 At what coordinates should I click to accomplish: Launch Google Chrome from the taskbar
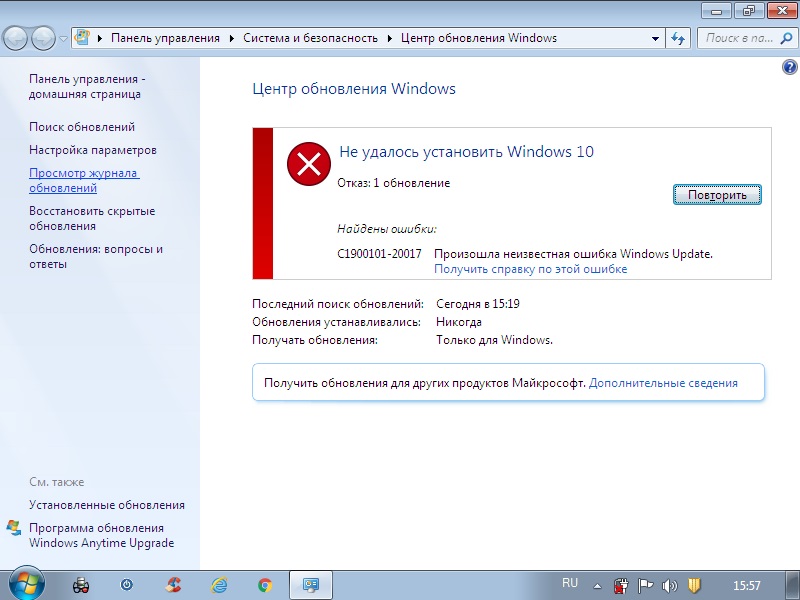(265, 584)
